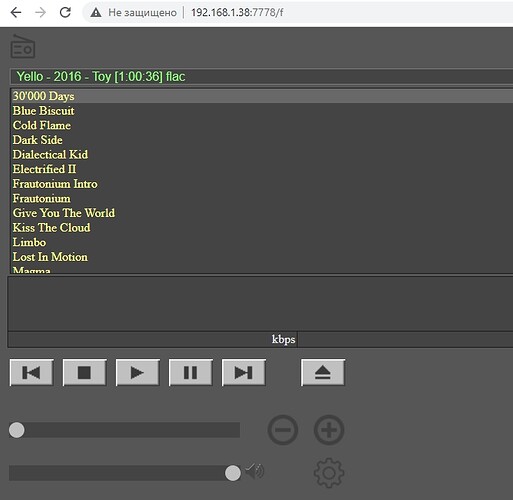Skip to the next track
Viewport: 513px width, 500px height.
(243, 372)
